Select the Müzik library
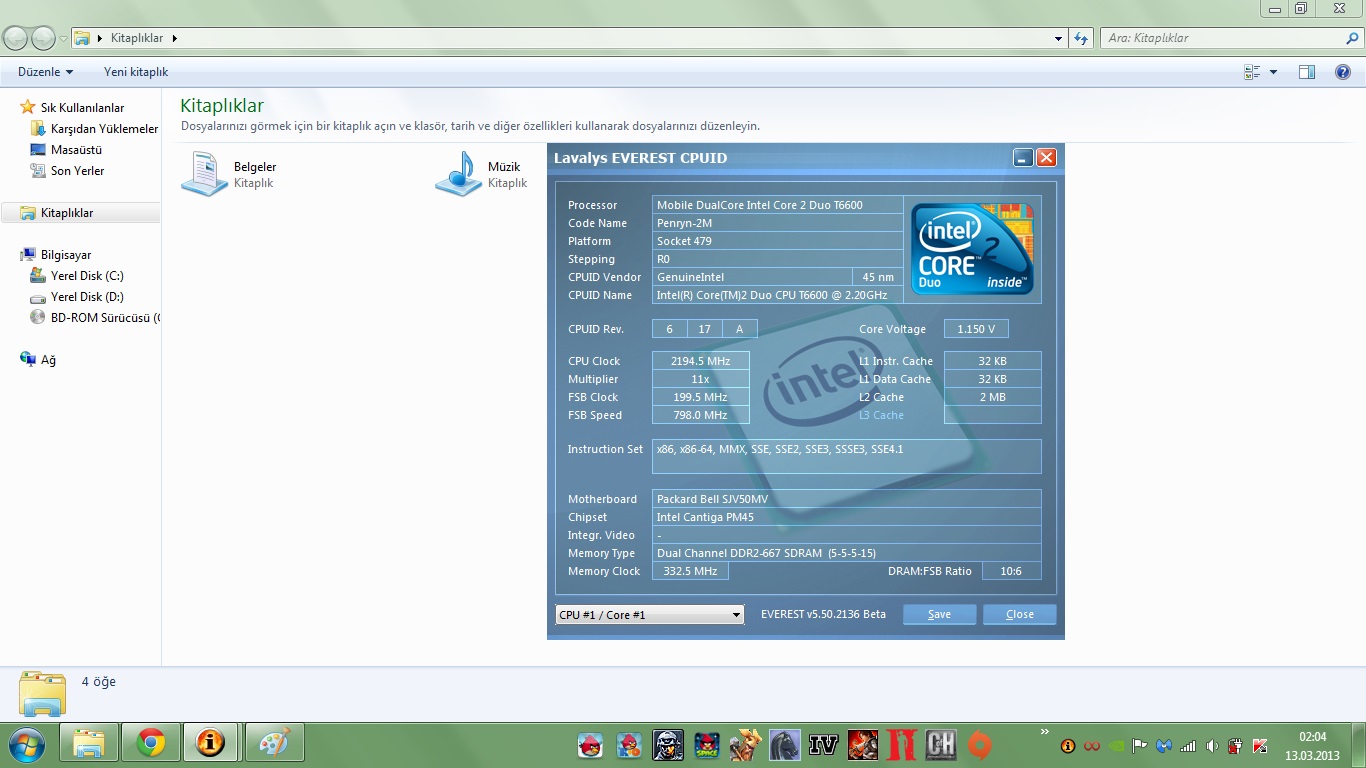The height and width of the screenshot is (768, 1366). click(x=482, y=174)
